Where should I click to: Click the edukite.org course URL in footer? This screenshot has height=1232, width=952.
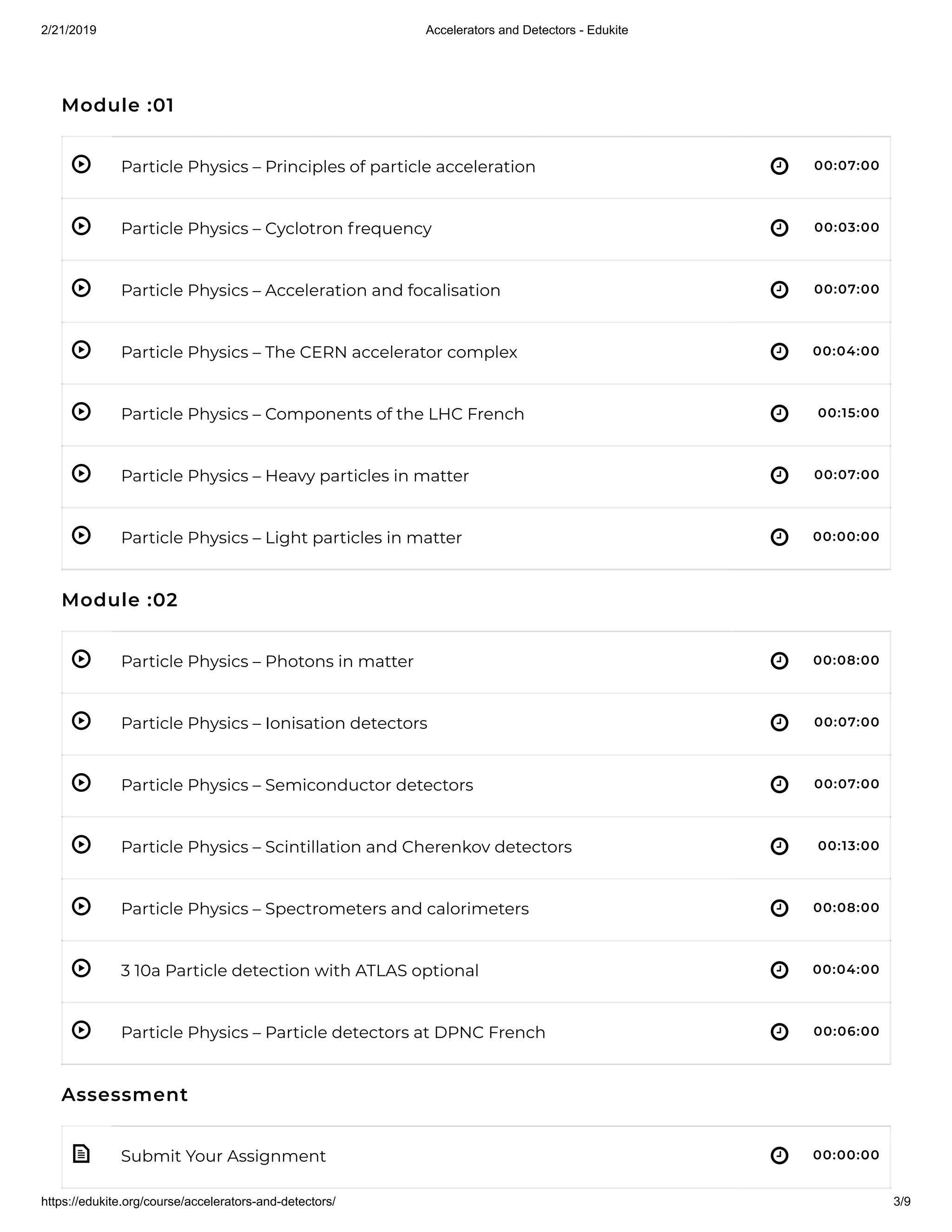(x=188, y=1201)
